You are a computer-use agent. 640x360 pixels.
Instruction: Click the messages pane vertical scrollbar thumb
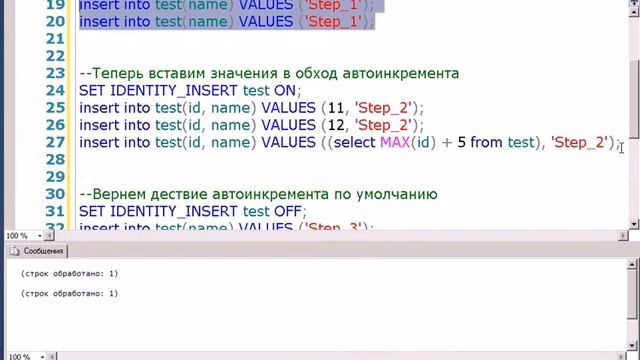632,294
